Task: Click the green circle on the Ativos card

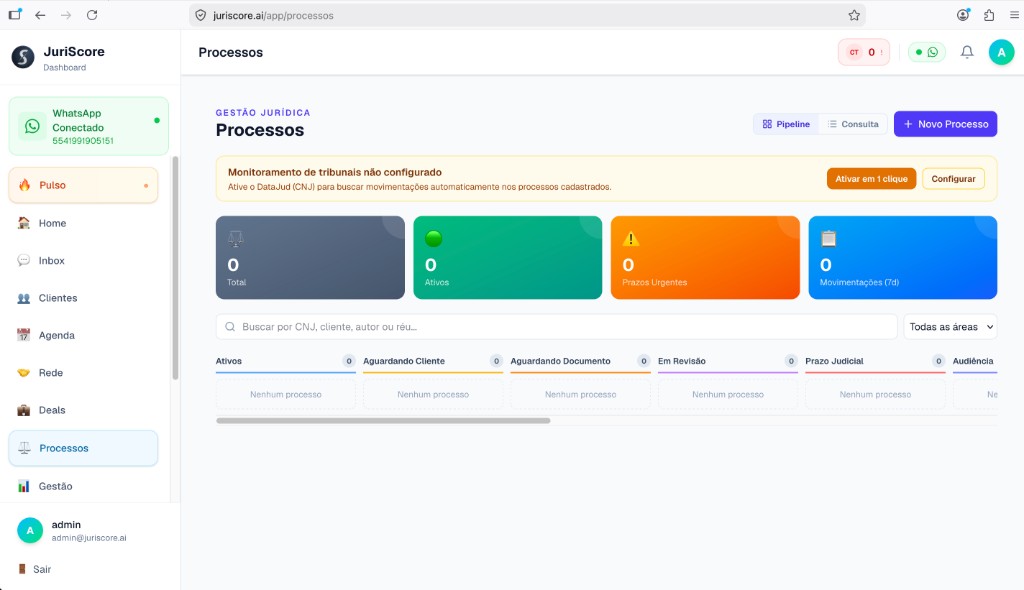Action: [434, 238]
